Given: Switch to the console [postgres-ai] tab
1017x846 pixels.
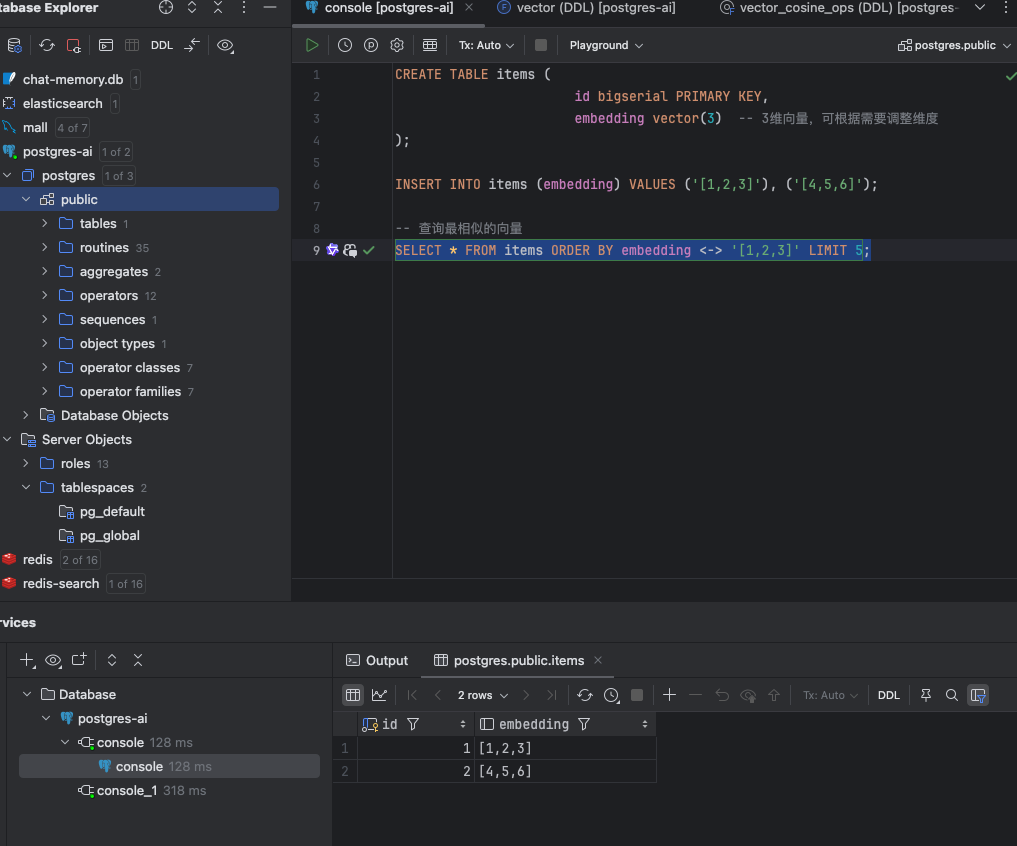Looking at the screenshot, I should 388,8.
